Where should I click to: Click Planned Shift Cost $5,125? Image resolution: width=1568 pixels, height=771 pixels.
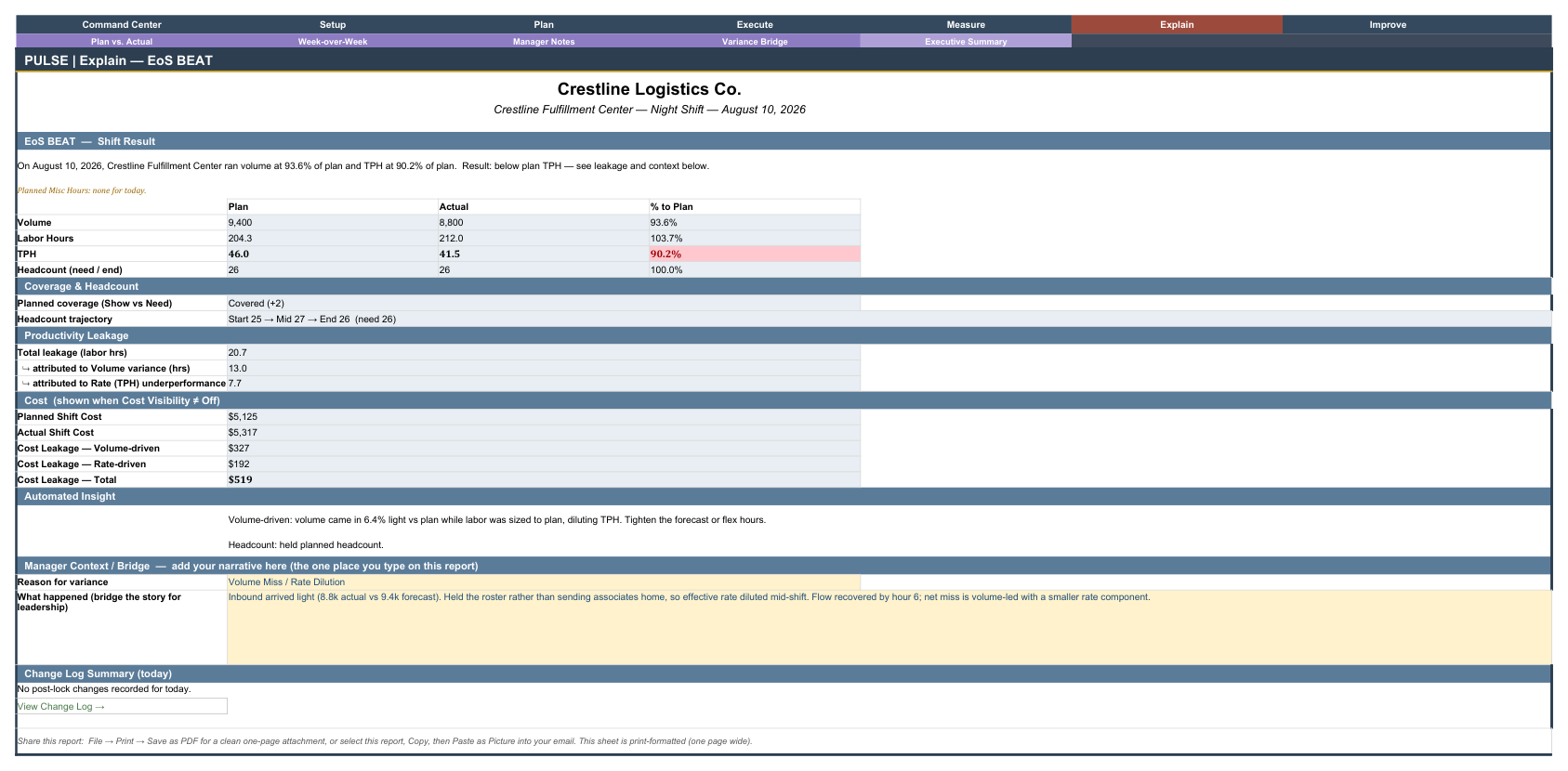tap(544, 417)
